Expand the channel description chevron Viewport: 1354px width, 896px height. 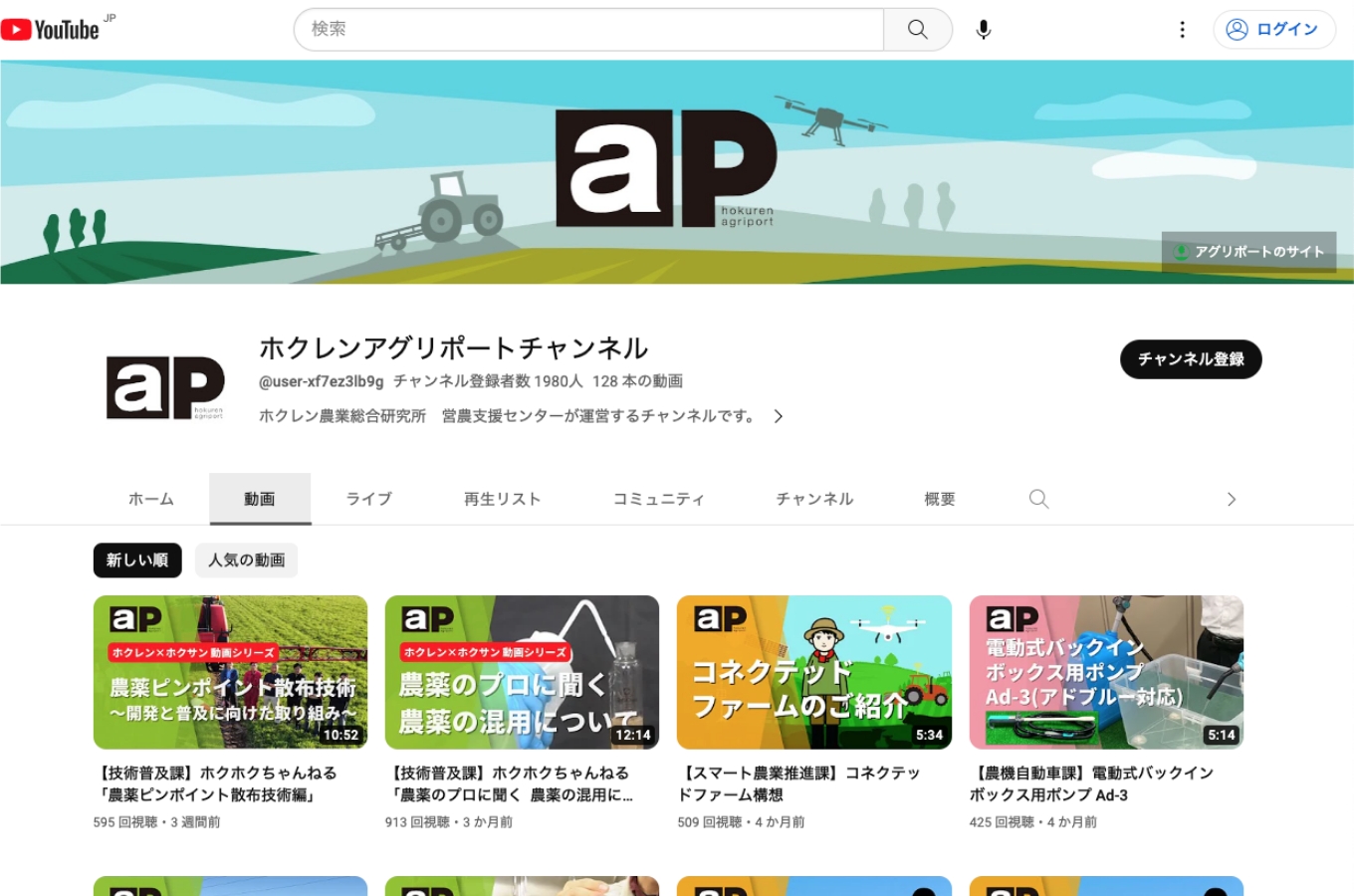click(x=779, y=417)
